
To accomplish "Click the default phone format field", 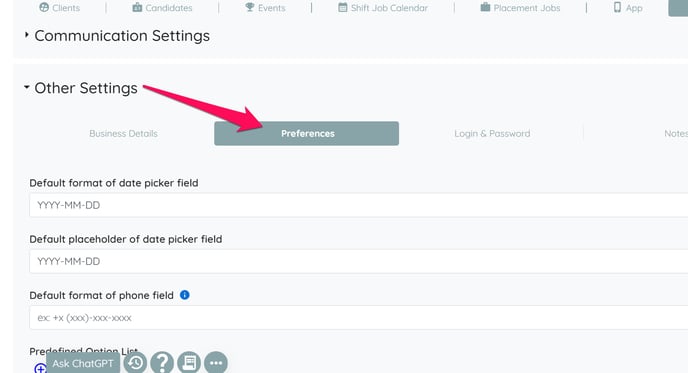I will point(358,317).
